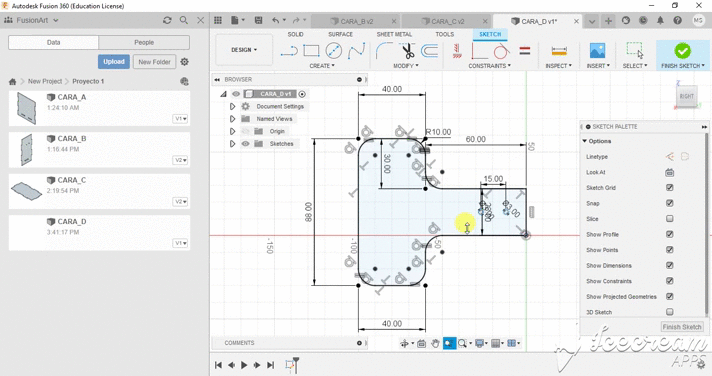Search in the data panel
This screenshot has height=376, width=712.
[183, 20]
